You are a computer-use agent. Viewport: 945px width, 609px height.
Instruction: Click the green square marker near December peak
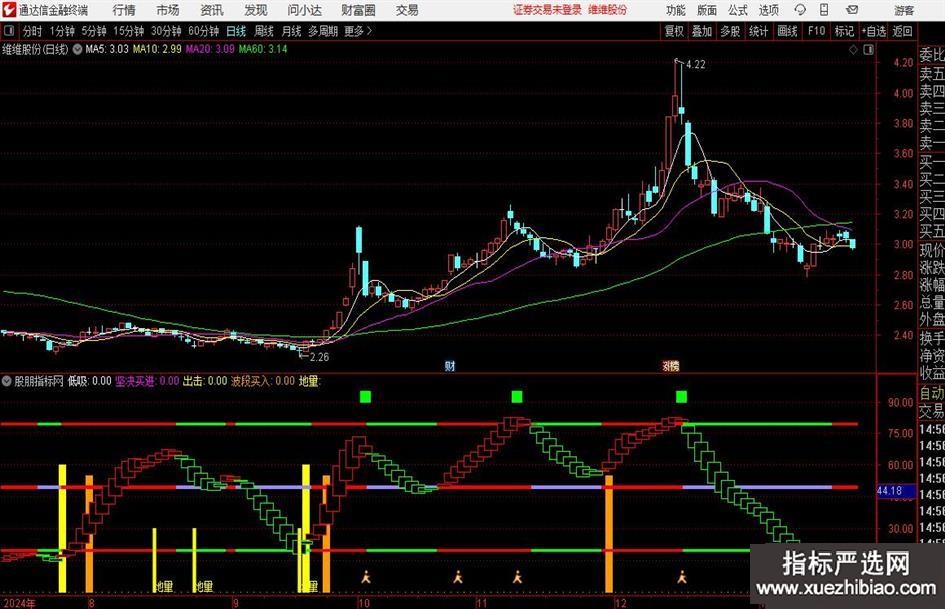click(682, 397)
